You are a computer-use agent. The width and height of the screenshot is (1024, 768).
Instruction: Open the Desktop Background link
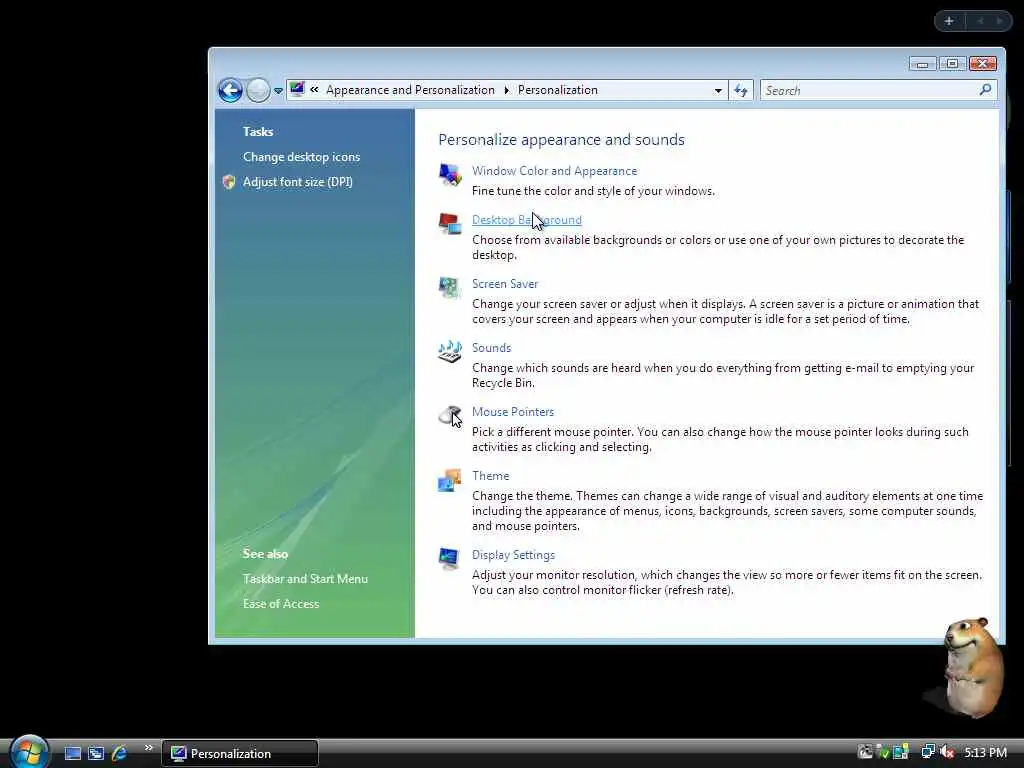click(526, 220)
